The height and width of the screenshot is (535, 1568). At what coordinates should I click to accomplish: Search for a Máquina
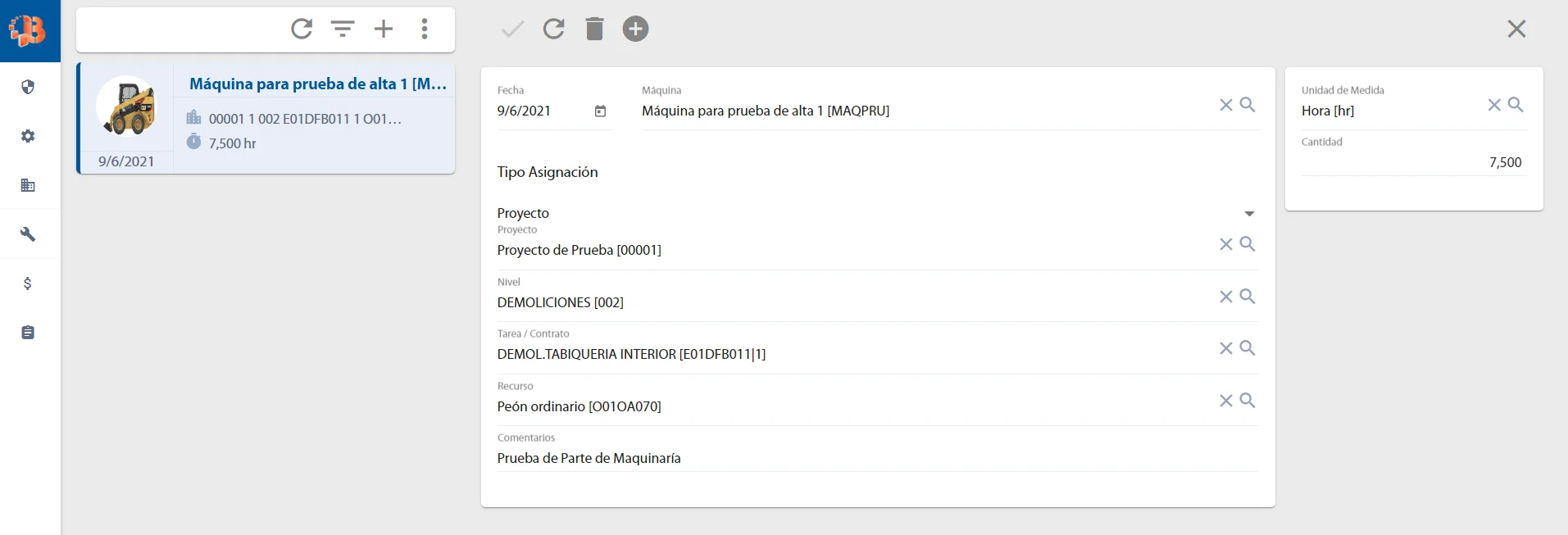click(x=1248, y=104)
